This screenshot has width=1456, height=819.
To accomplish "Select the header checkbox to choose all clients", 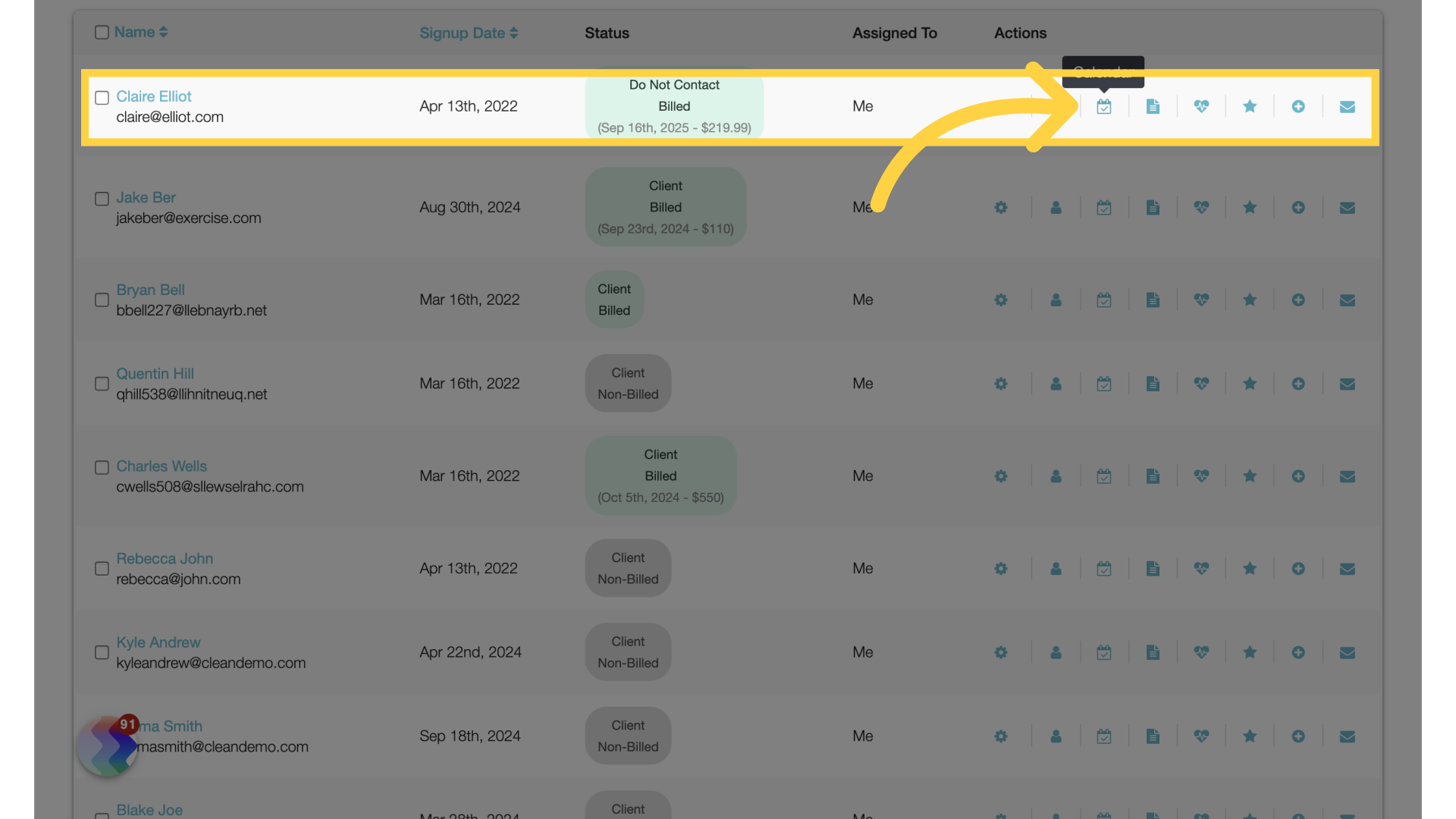I will (102, 32).
